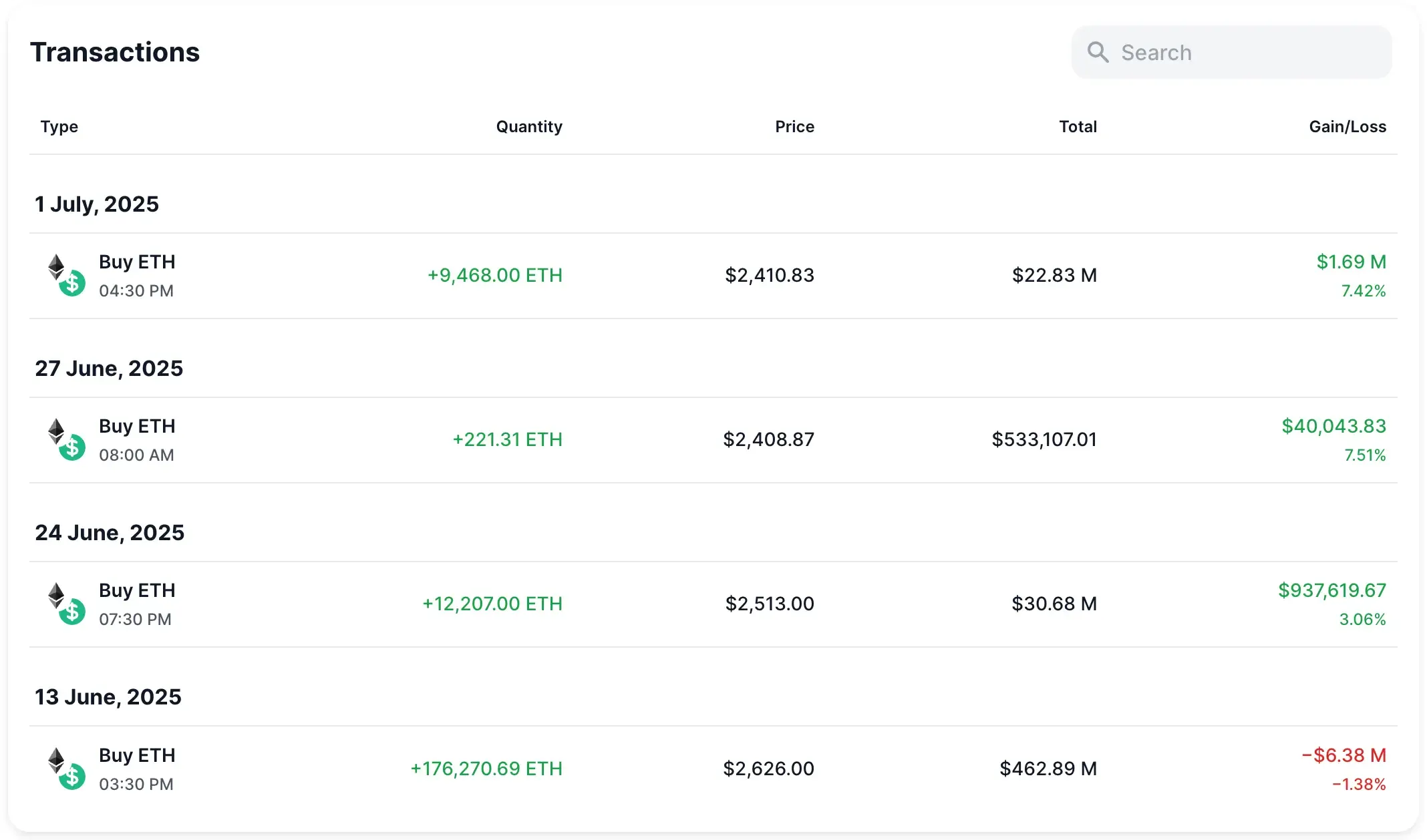The height and width of the screenshot is (840, 1427).
Task: Select the negative $6.38 M loss figure
Action: tap(1344, 755)
